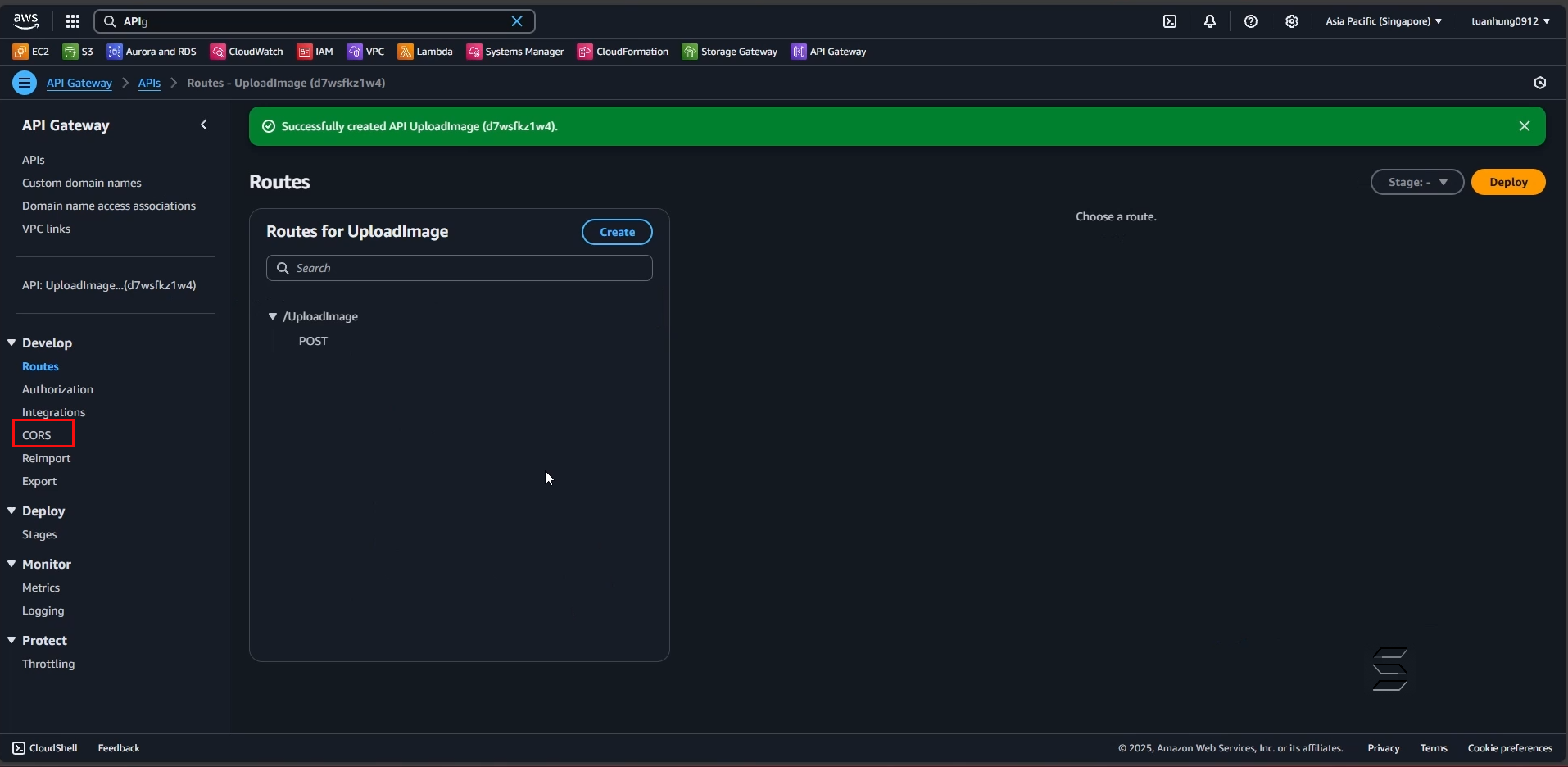This screenshot has width=1568, height=767.
Task: Open EC2 shortcut in favorites bar
Action: [31, 52]
